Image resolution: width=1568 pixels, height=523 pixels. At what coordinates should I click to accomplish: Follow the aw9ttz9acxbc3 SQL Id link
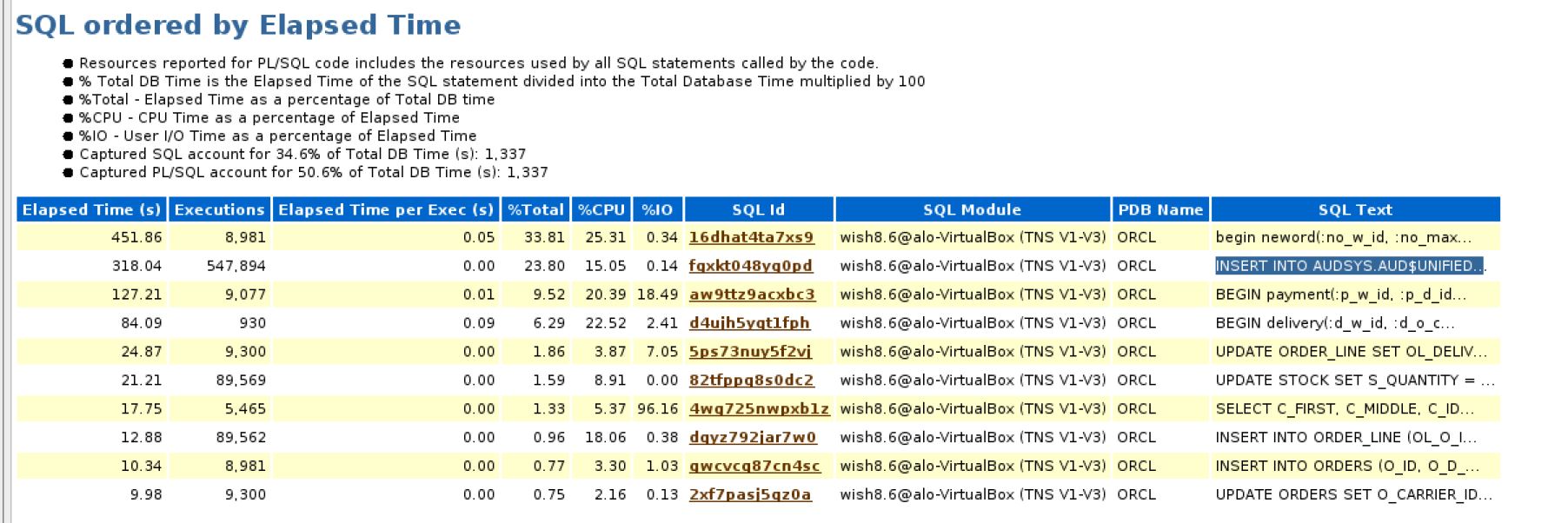tap(752, 295)
